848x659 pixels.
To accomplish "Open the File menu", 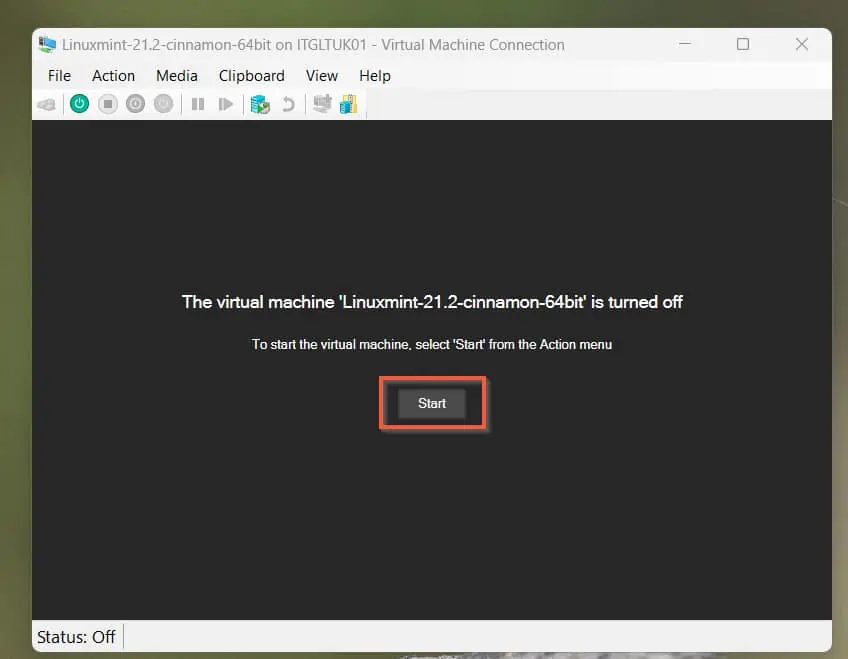I will click(x=59, y=76).
